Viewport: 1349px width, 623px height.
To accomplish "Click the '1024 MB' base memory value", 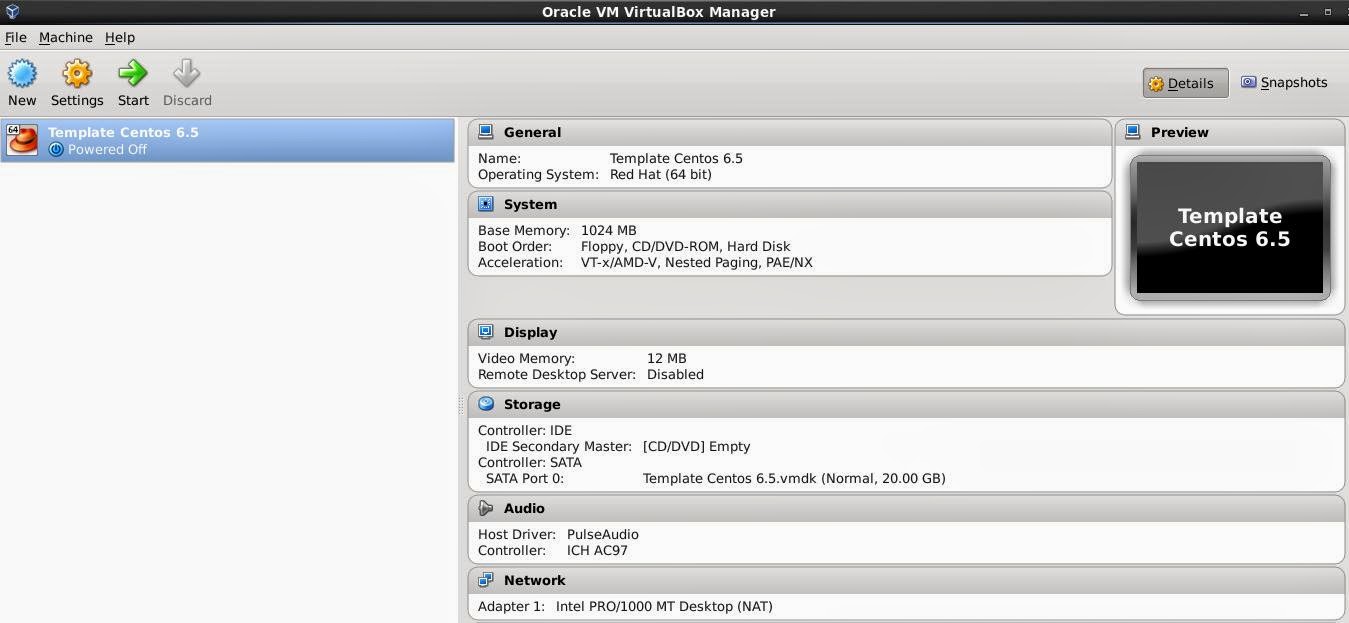I will point(608,230).
